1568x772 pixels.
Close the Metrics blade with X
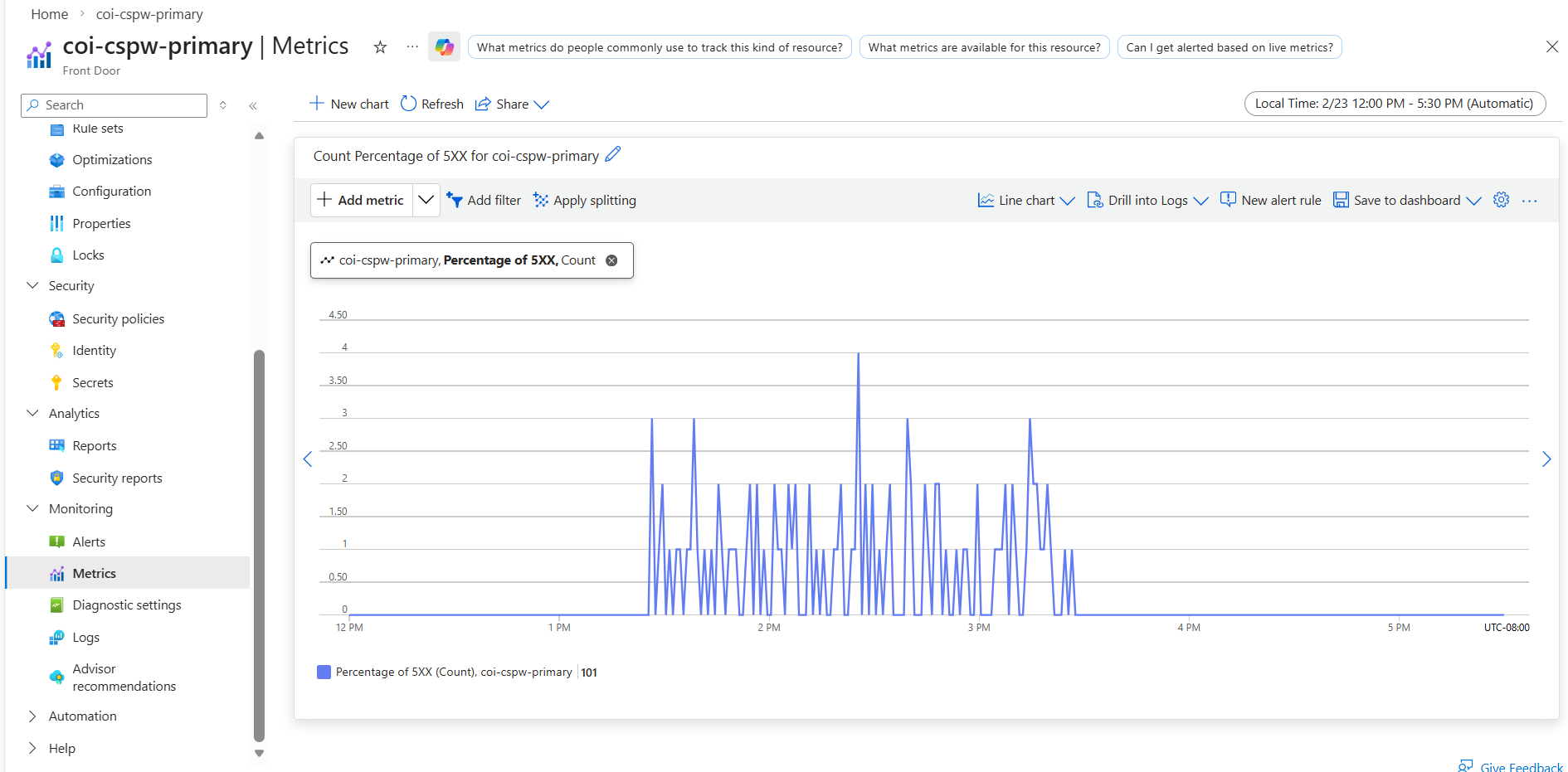coord(1552,46)
